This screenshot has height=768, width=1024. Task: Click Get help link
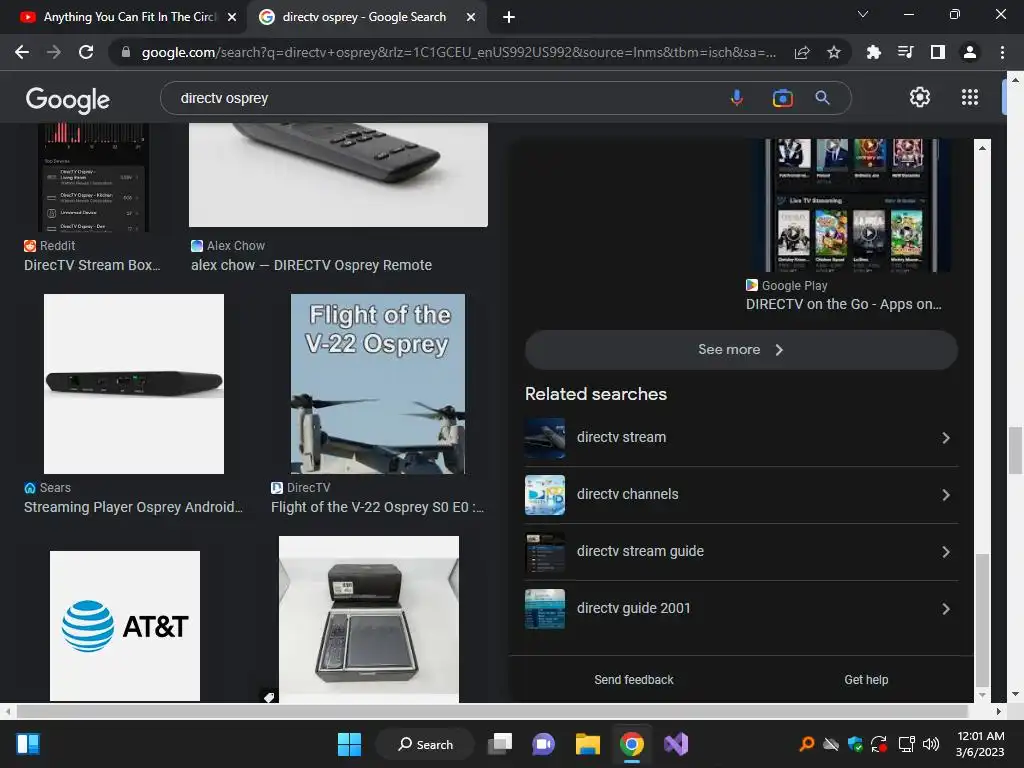(866, 680)
